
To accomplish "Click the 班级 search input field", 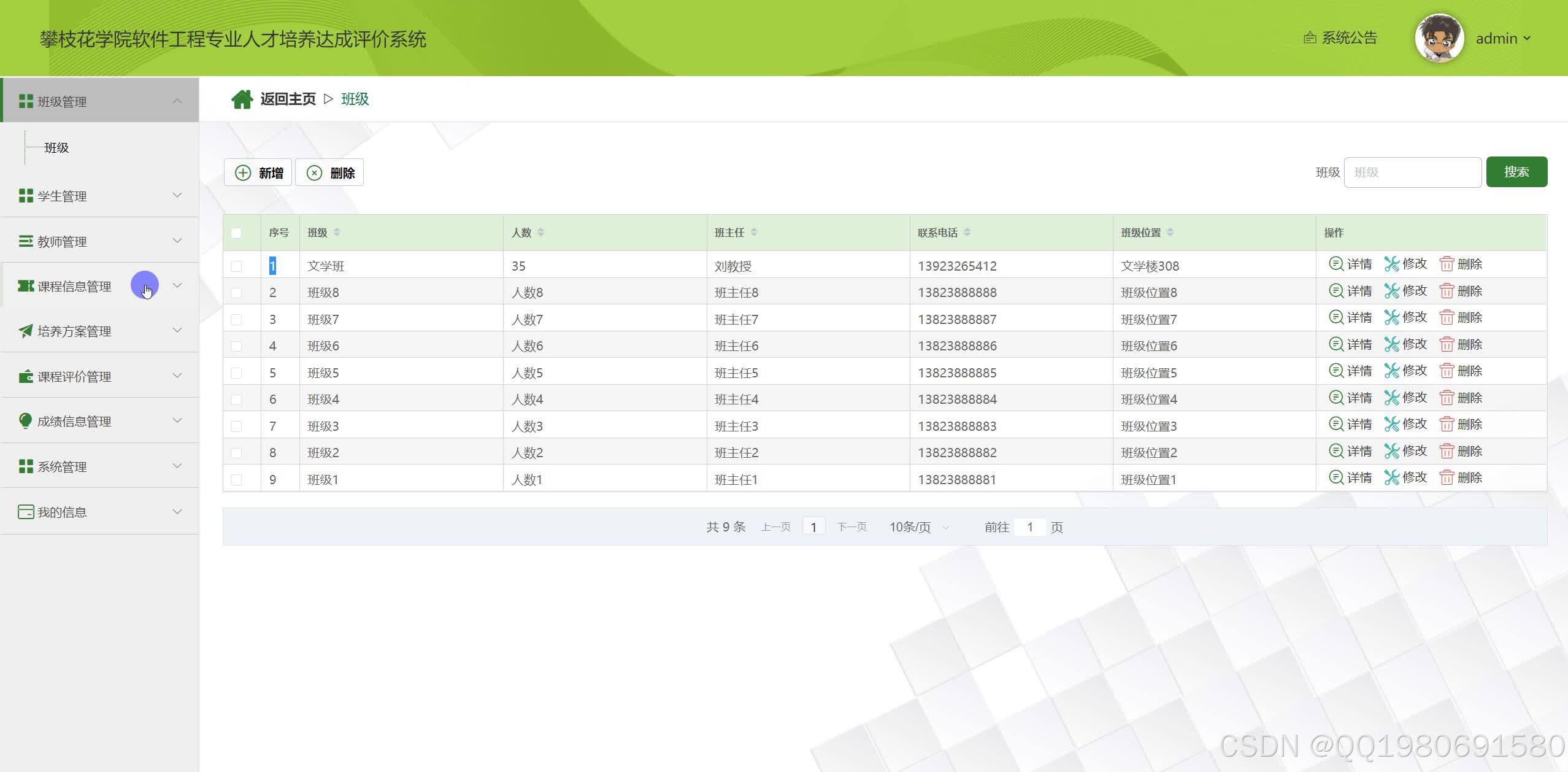I will click(1412, 172).
